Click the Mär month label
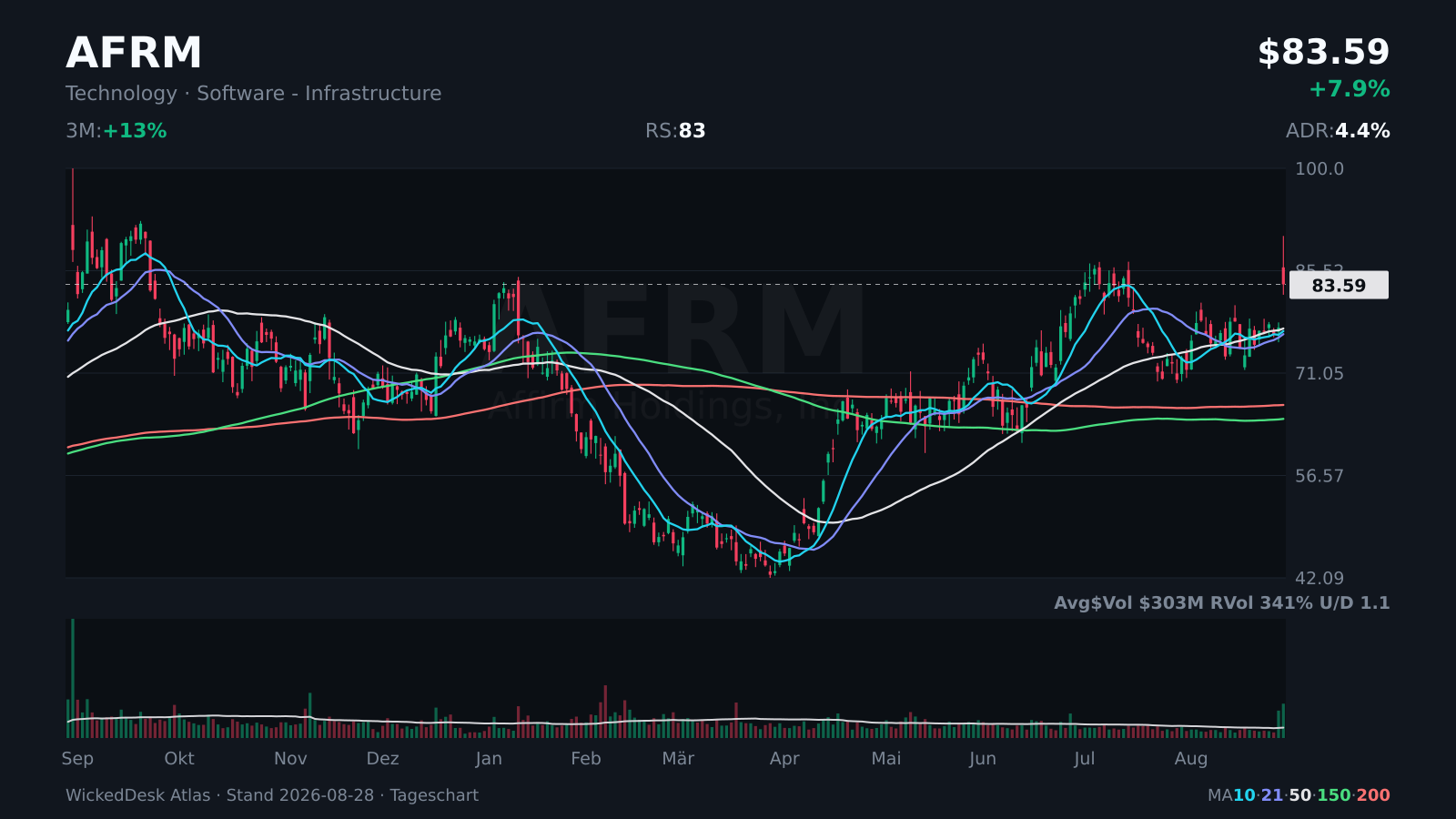The width and height of the screenshot is (1456, 819). tap(678, 759)
